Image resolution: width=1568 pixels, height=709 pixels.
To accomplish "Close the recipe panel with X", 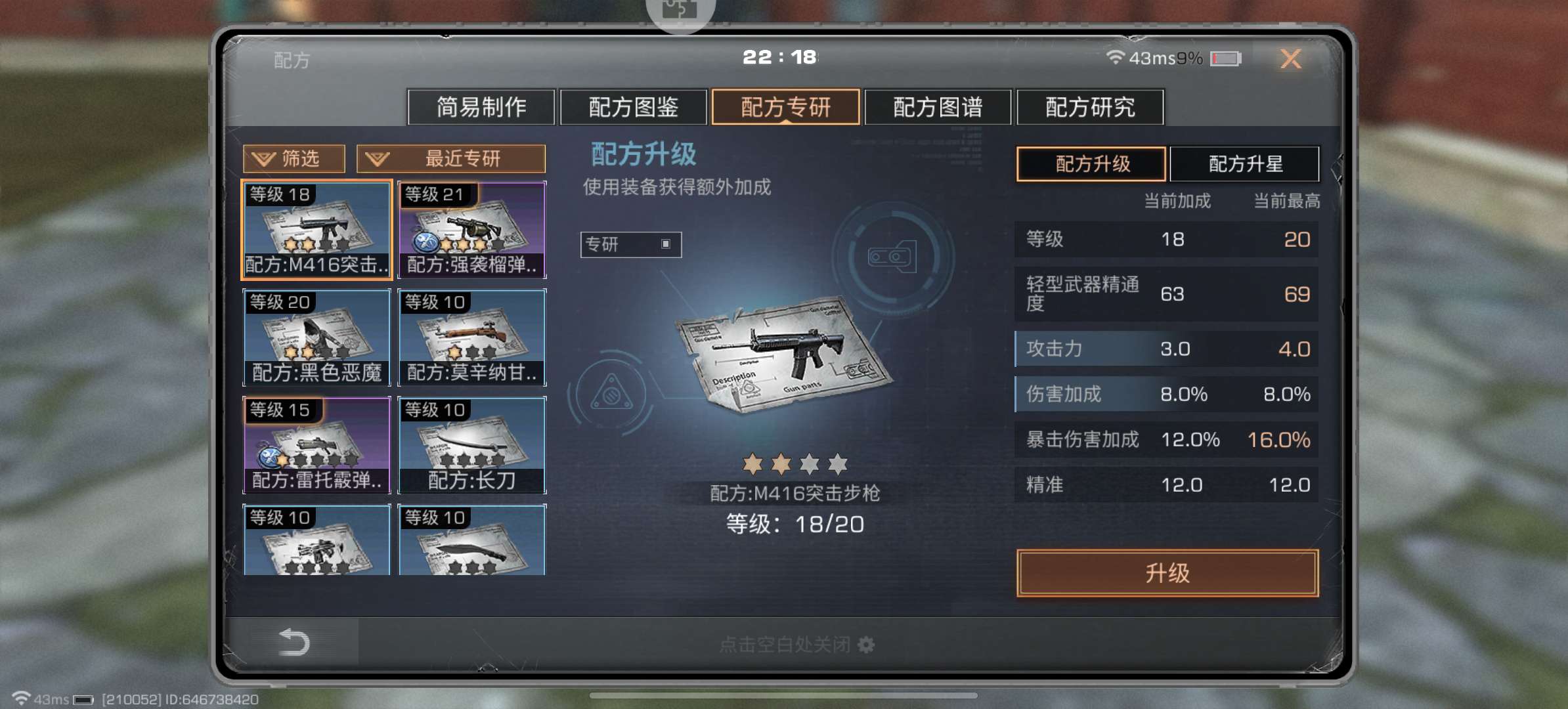I will (x=1291, y=59).
